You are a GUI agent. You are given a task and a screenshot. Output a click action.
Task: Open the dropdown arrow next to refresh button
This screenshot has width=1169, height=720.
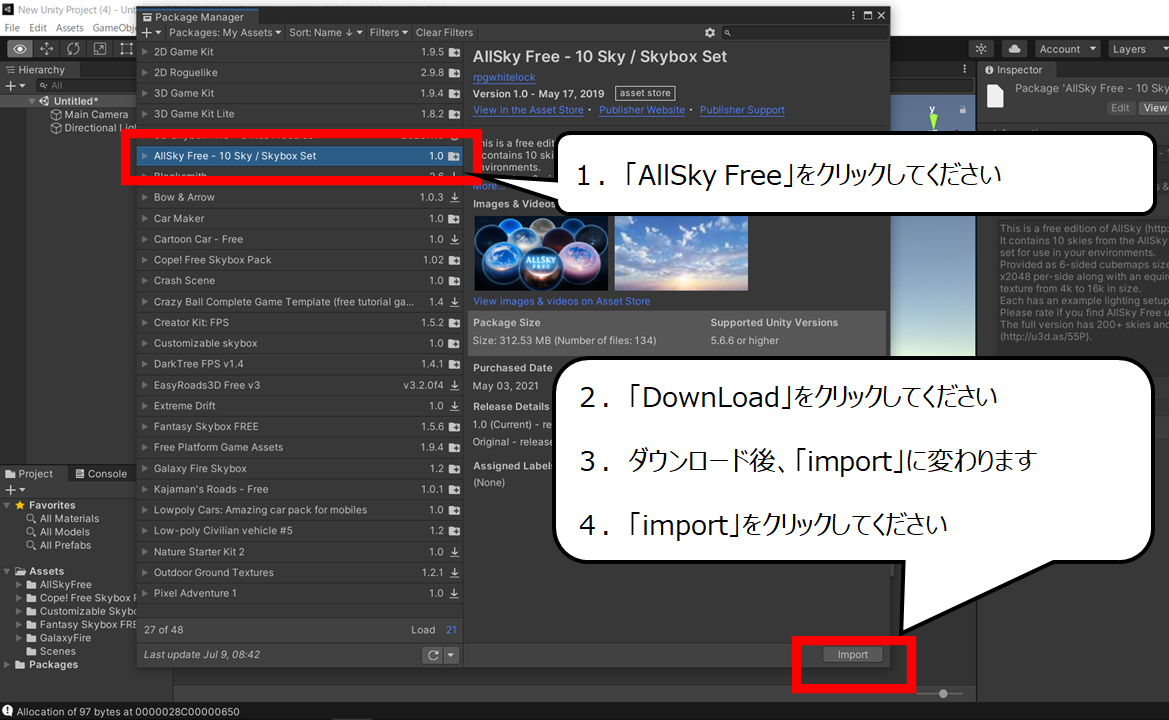[450, 655]
